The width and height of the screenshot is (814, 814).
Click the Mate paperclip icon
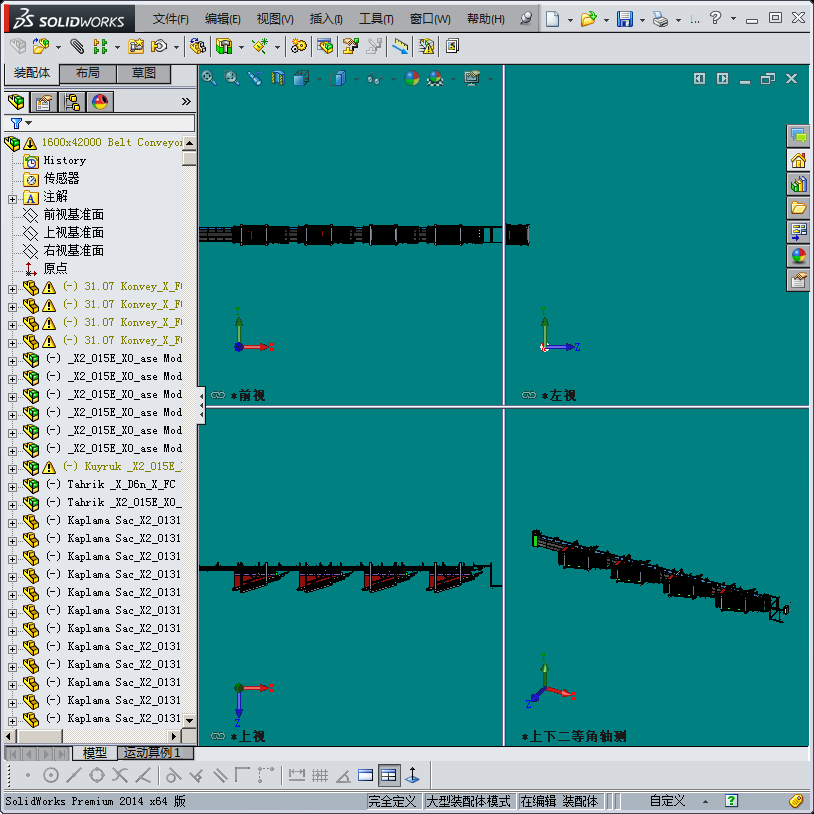[x=77, y=47]
